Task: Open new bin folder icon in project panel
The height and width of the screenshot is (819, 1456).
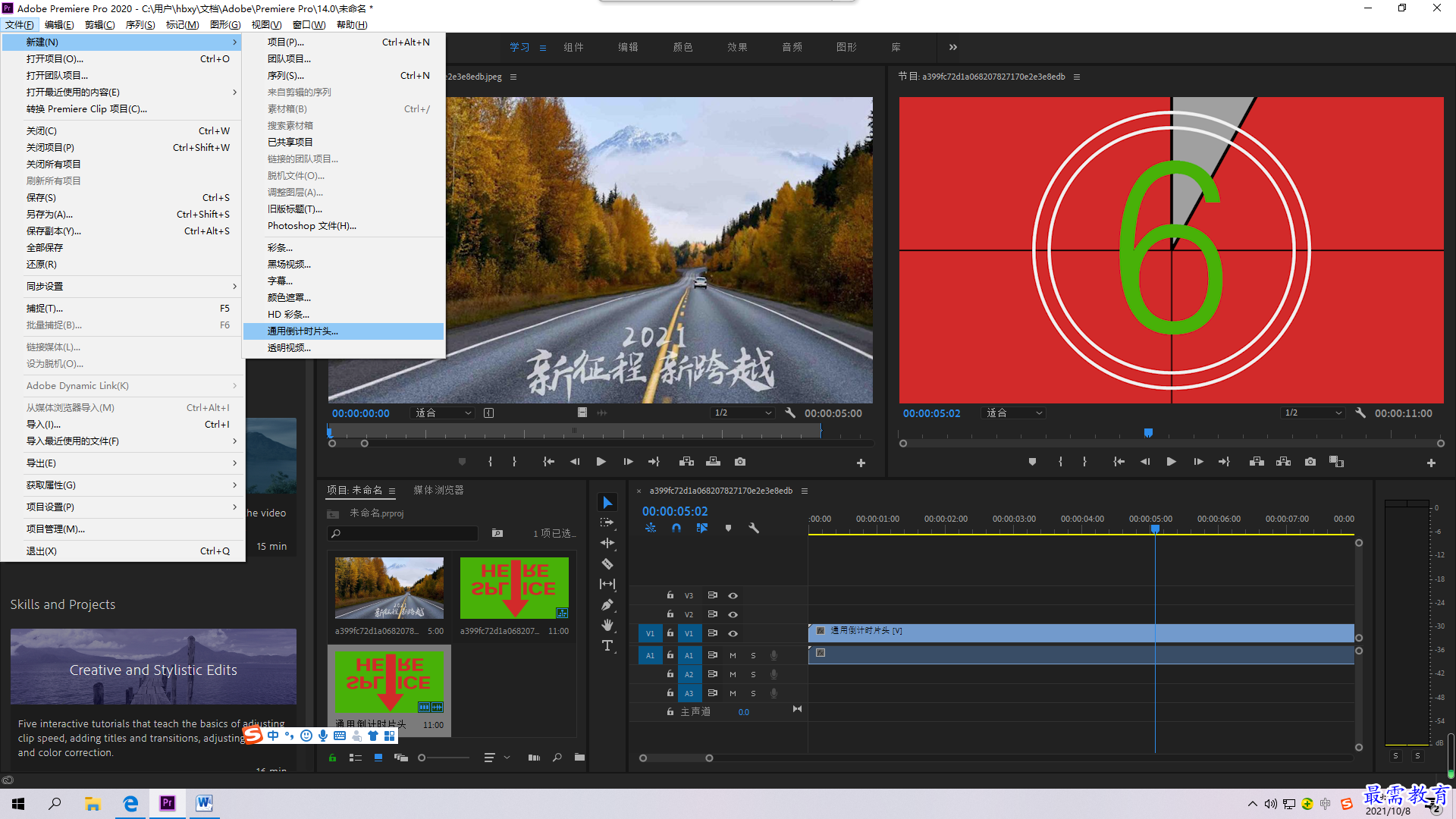Action: (579, 758)
